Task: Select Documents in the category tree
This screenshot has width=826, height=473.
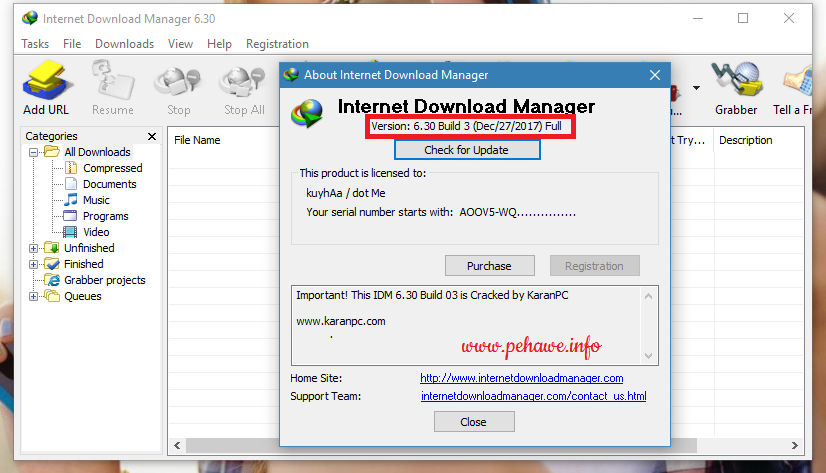Action: pyautogui.click(x=110, y=184)
